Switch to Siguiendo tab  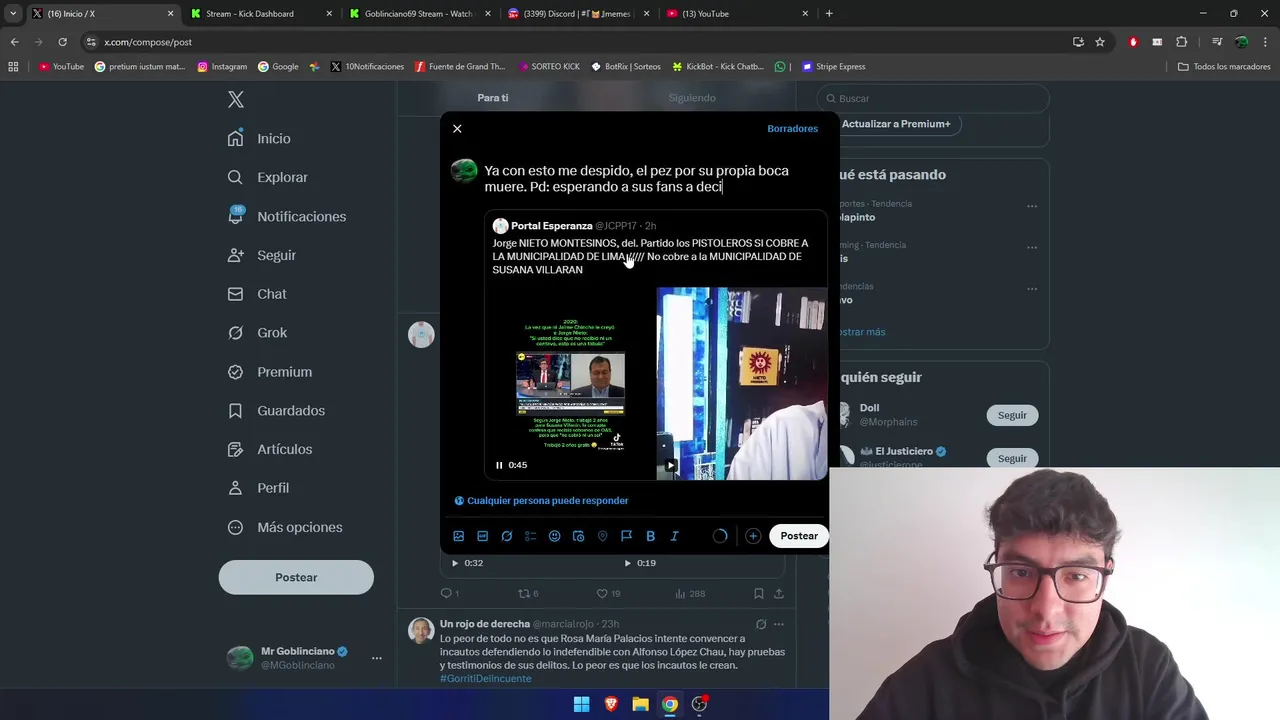pyautogui.click(x=692, y=98)
